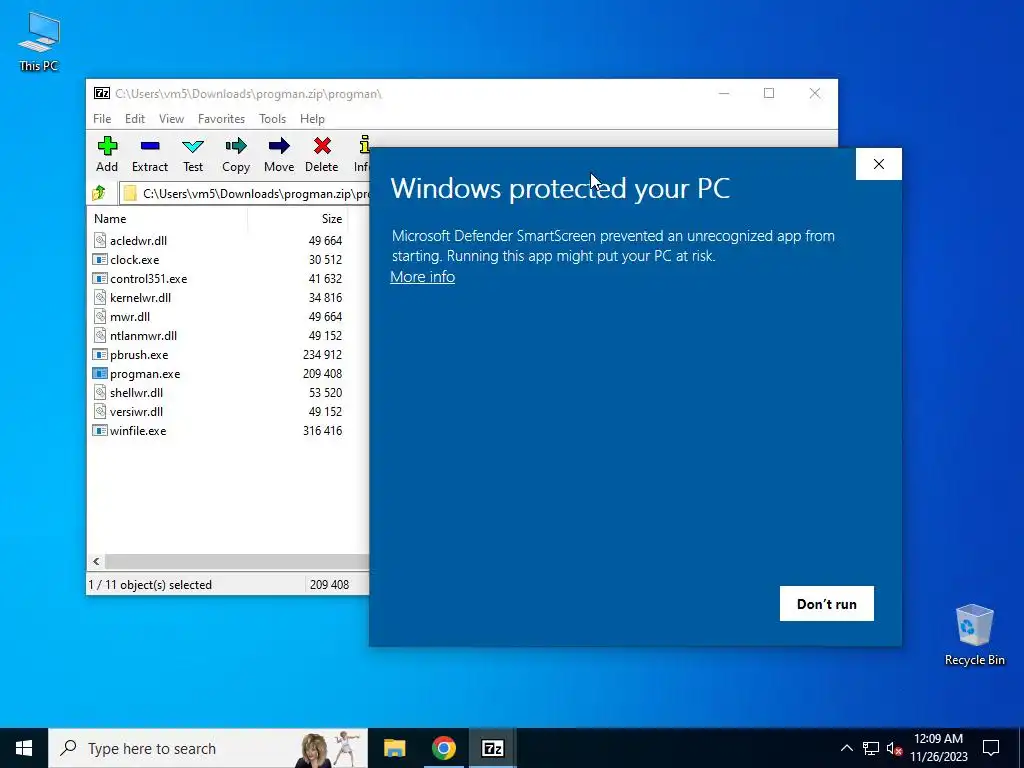Click the muted volume tray icon
The width and height of the screenshot is (1024, 768).
[894, 748]
